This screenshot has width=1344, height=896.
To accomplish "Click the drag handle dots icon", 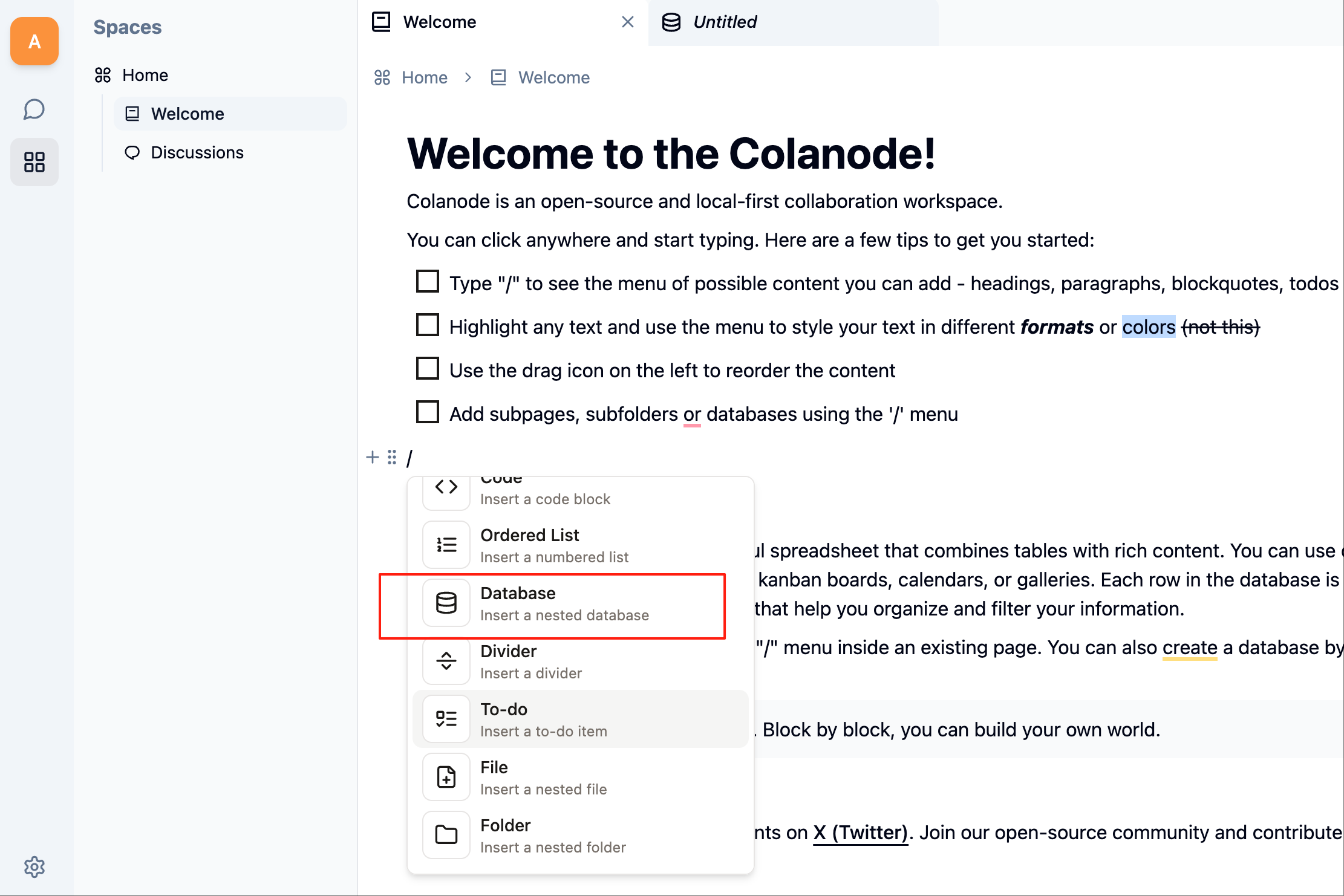I will 392,457.
